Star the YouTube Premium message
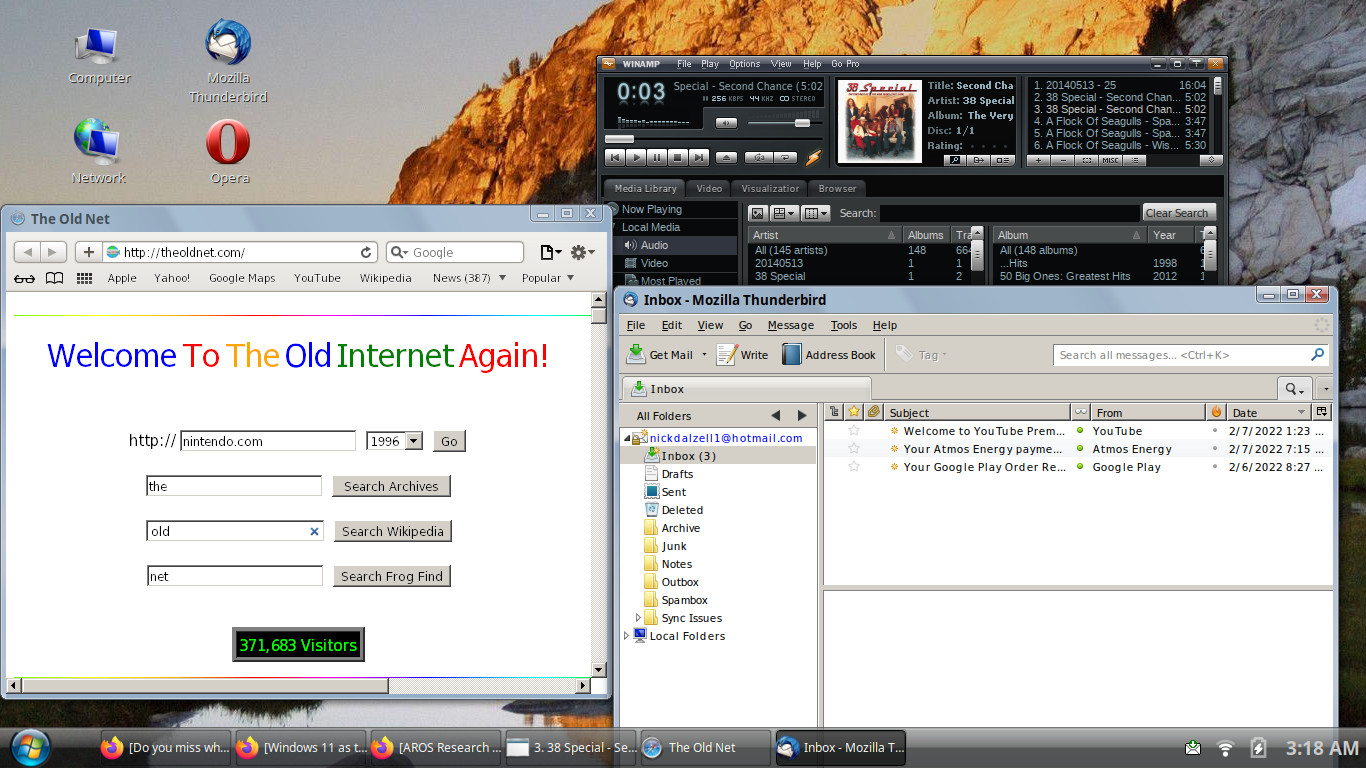The image size is (1366, 768). point(852,431)
